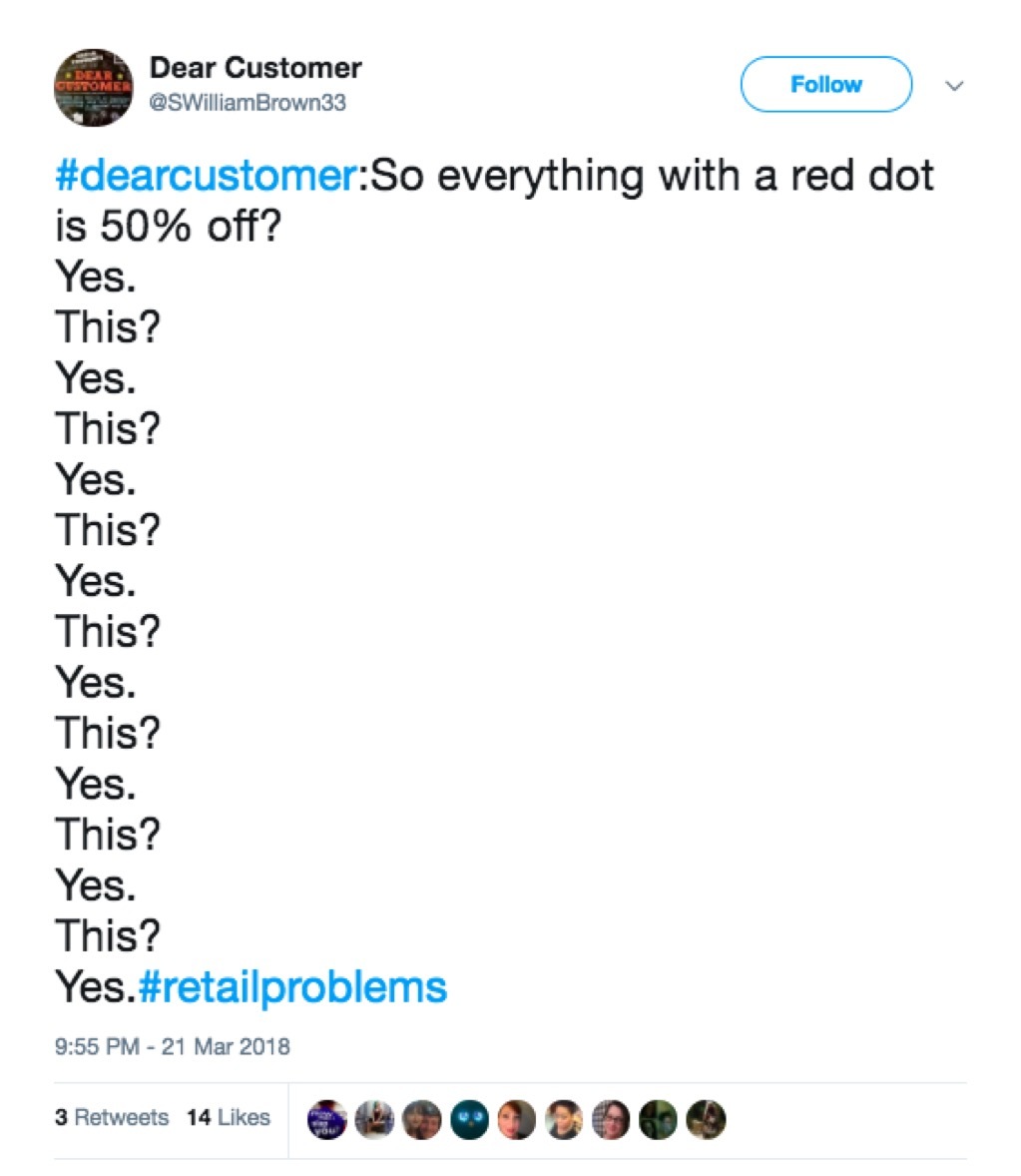Click the liker avatar of person wearing glasses
The height and width of the screenshot is (1176, 1021).
point(611,1119)
